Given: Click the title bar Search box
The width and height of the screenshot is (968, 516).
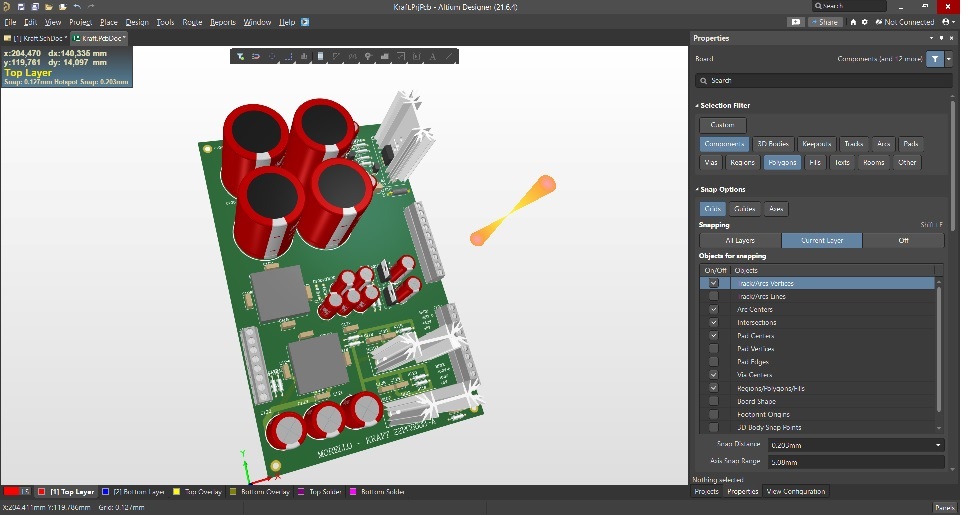Looking at the screenshot, I should coord(849,6).
